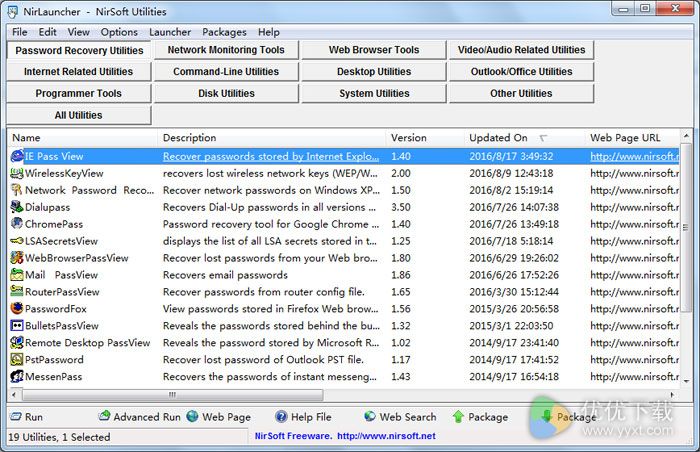Click IE Pass View description link
Image resolution: width=700 pixels, height=452 pixels.
click(271, 156)
